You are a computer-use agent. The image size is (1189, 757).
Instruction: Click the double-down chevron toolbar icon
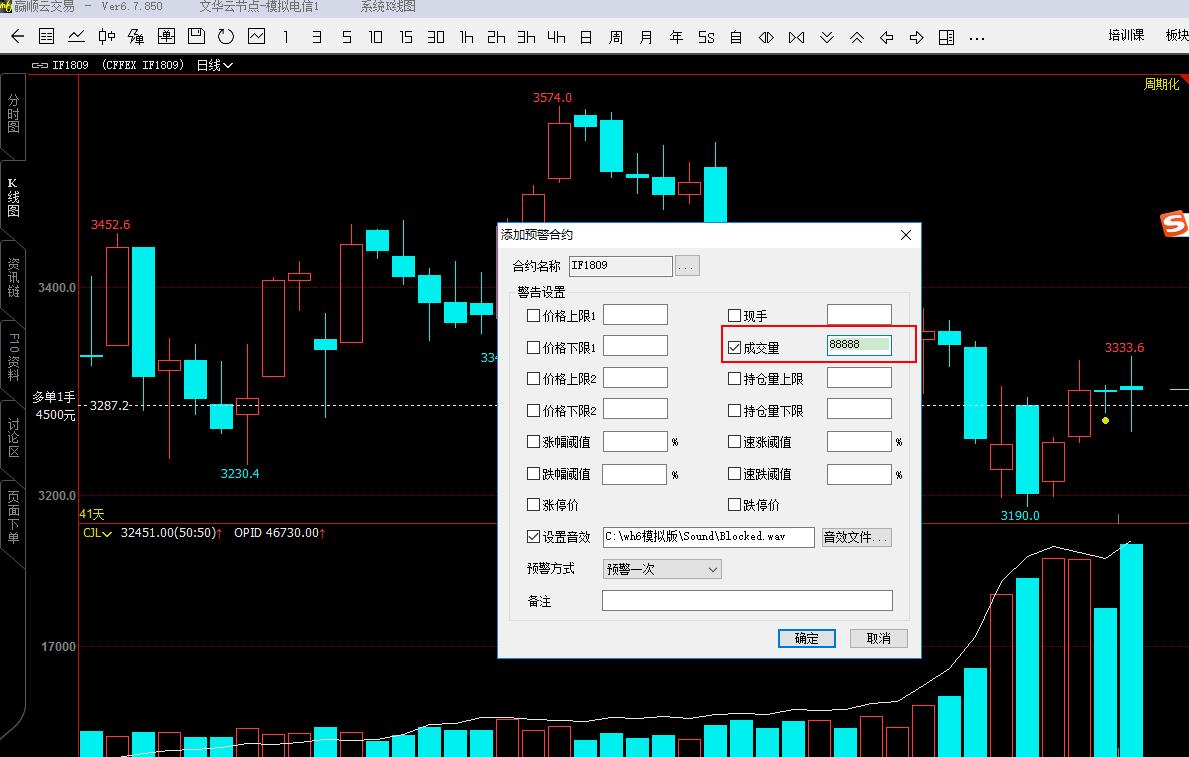pyautogui.click(x=827, y=37)
